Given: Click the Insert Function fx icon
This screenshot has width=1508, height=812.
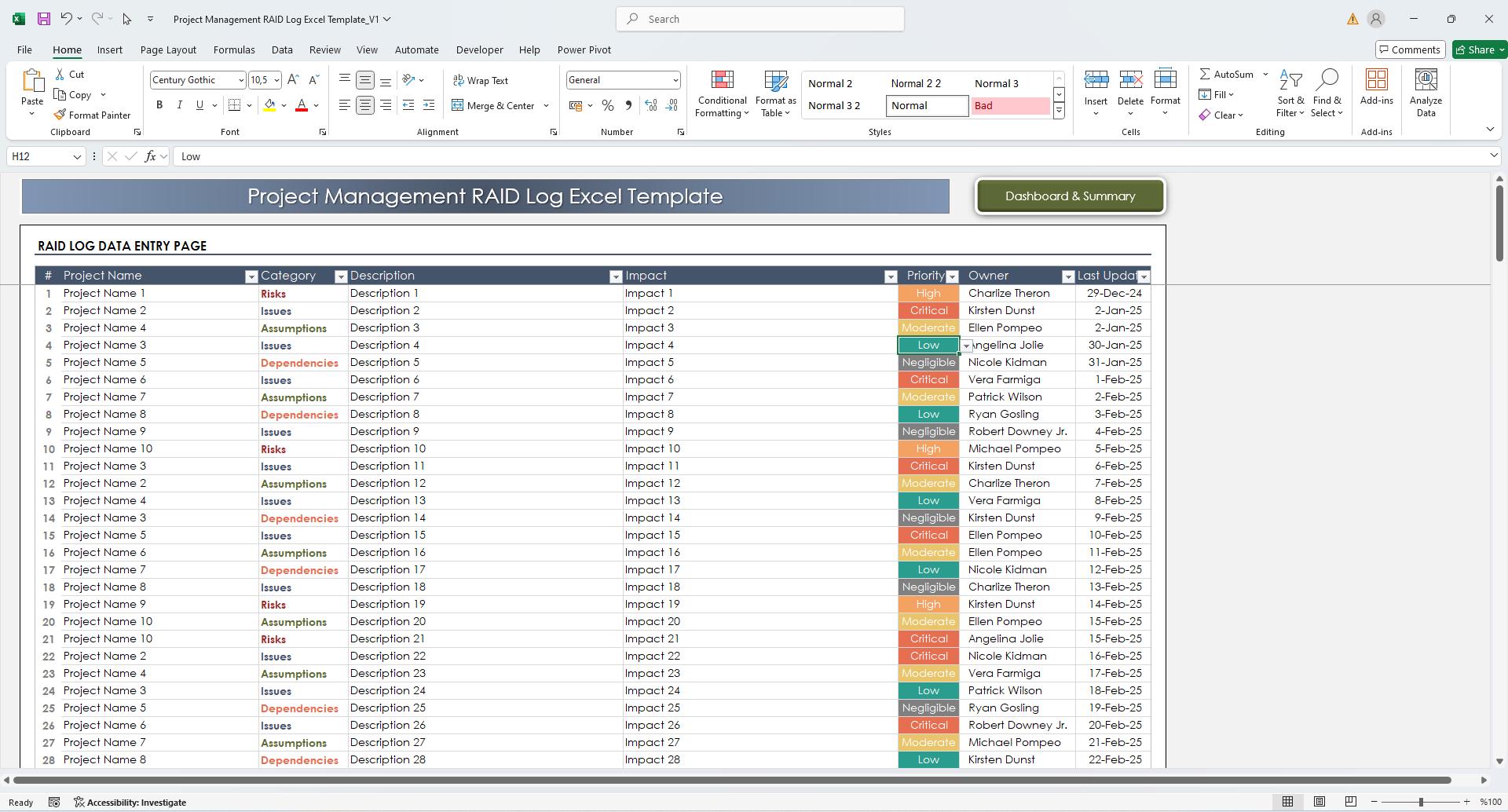Looking at the screenshot, I should (x=150, y=156).
